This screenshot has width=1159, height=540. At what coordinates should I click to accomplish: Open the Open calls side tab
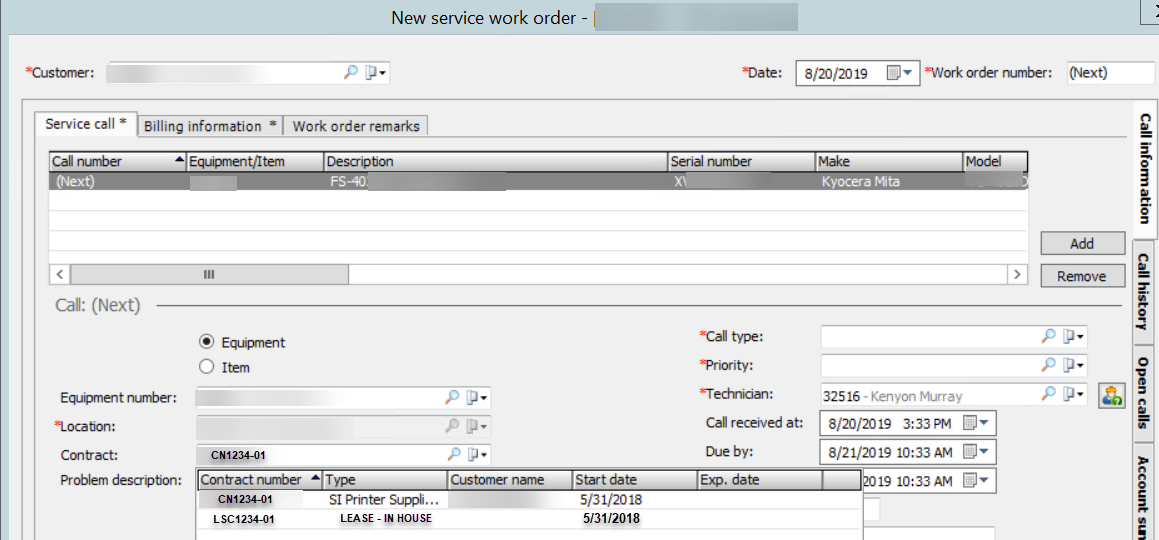(1145, 394)
